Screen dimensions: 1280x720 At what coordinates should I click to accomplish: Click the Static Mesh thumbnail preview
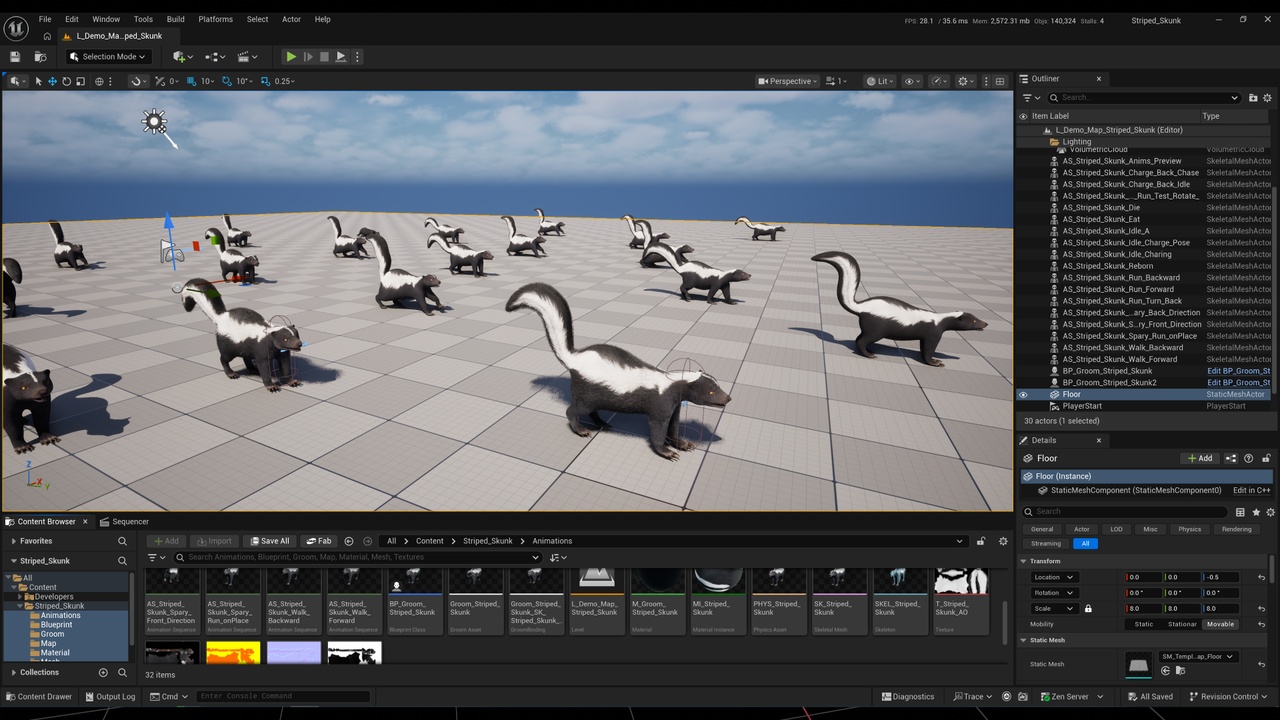tap(1138, 665)
